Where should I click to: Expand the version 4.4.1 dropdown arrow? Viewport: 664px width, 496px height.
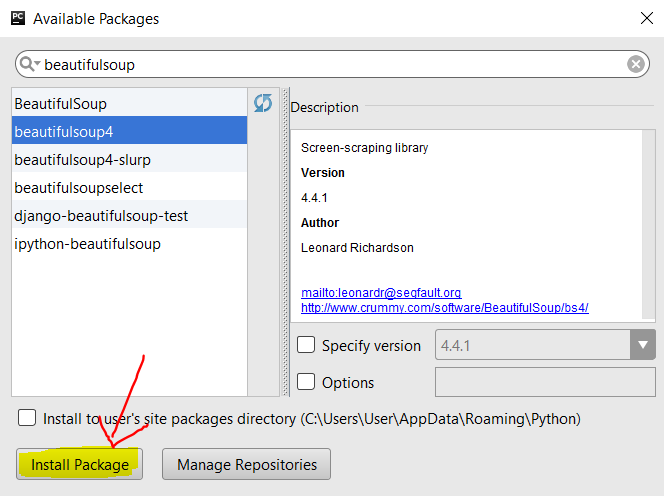point(642,345)
